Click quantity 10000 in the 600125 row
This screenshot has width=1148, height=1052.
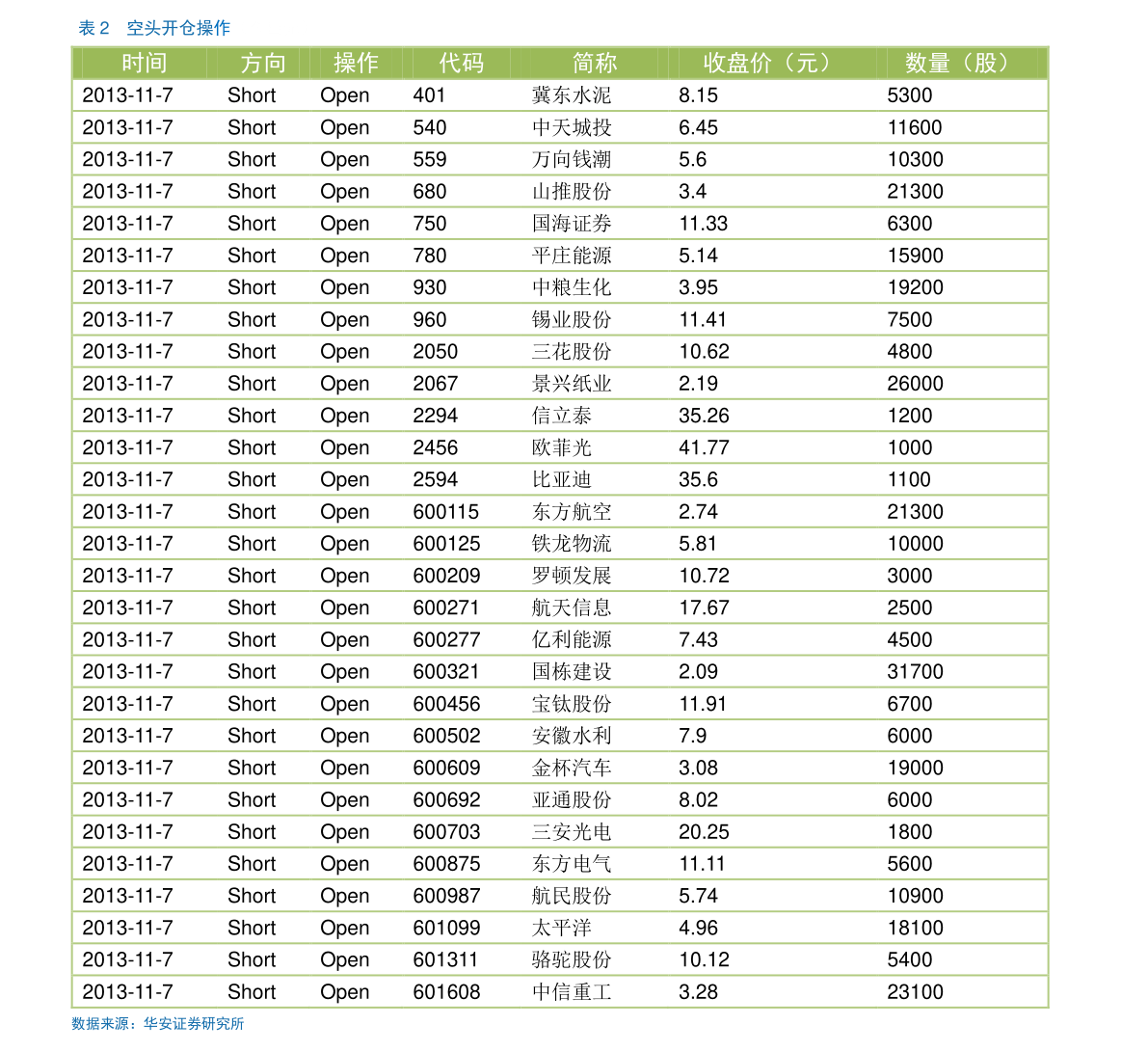[x=915, y=544]
